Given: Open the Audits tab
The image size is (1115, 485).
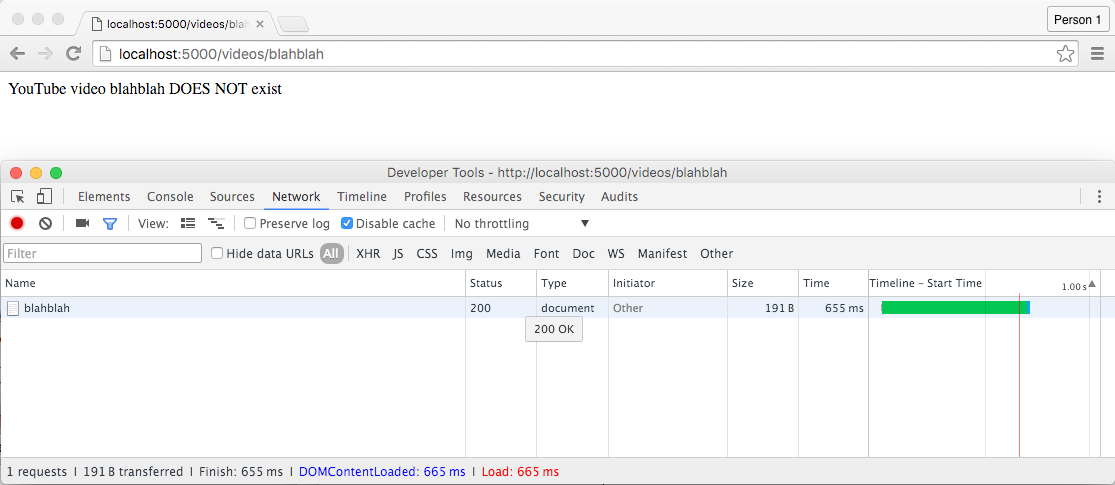Looking at the screenshot, I should (619, 197).
